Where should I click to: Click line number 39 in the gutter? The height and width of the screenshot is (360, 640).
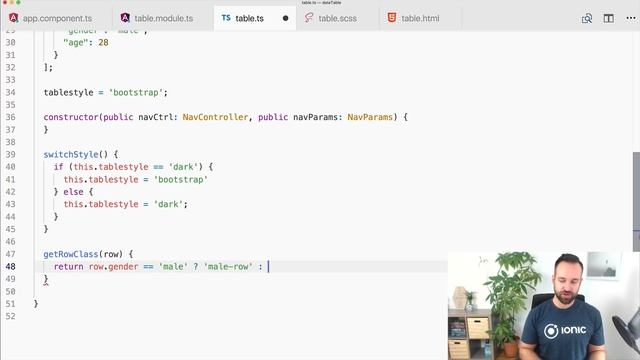click(10, 155)
